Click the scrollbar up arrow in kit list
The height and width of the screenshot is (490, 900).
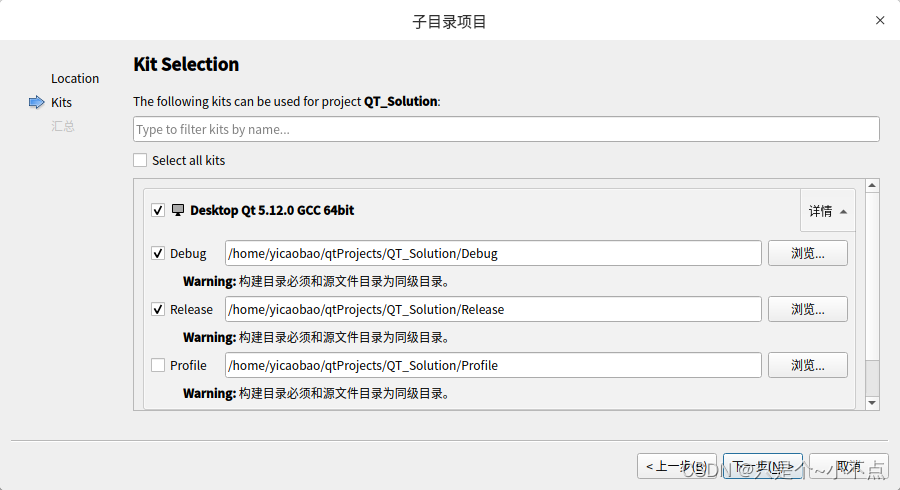872,186
